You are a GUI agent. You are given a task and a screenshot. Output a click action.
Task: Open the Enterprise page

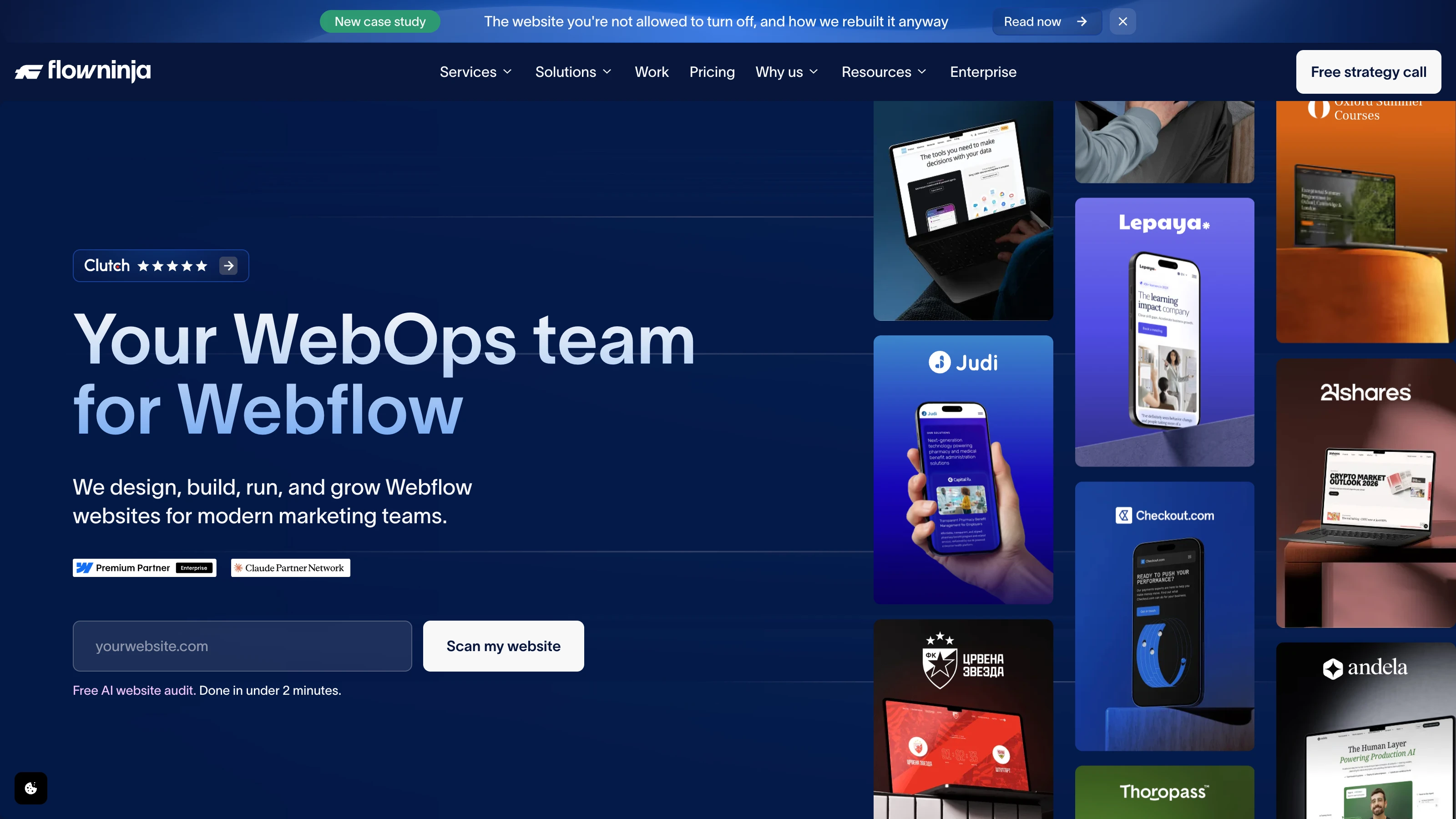tap(983, 72)
